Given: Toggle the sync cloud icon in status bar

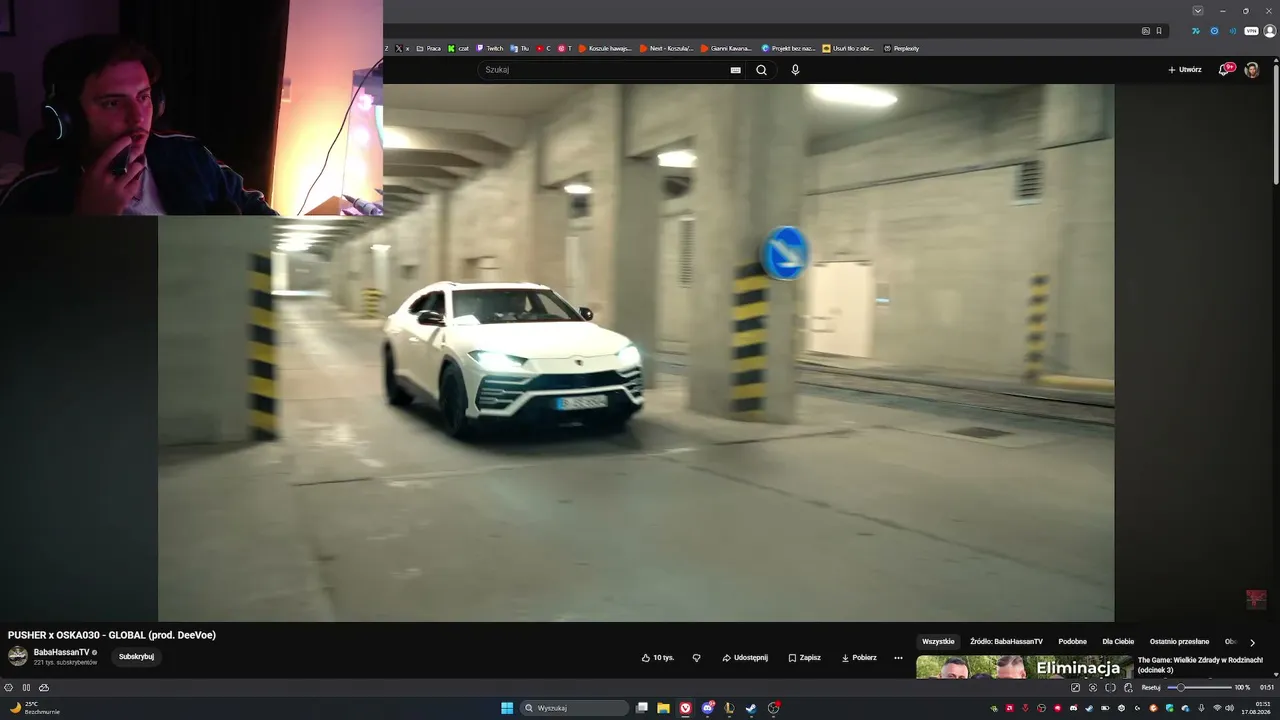Looking at the screenshot, I should pyautogui.click(x=43, y=688).
